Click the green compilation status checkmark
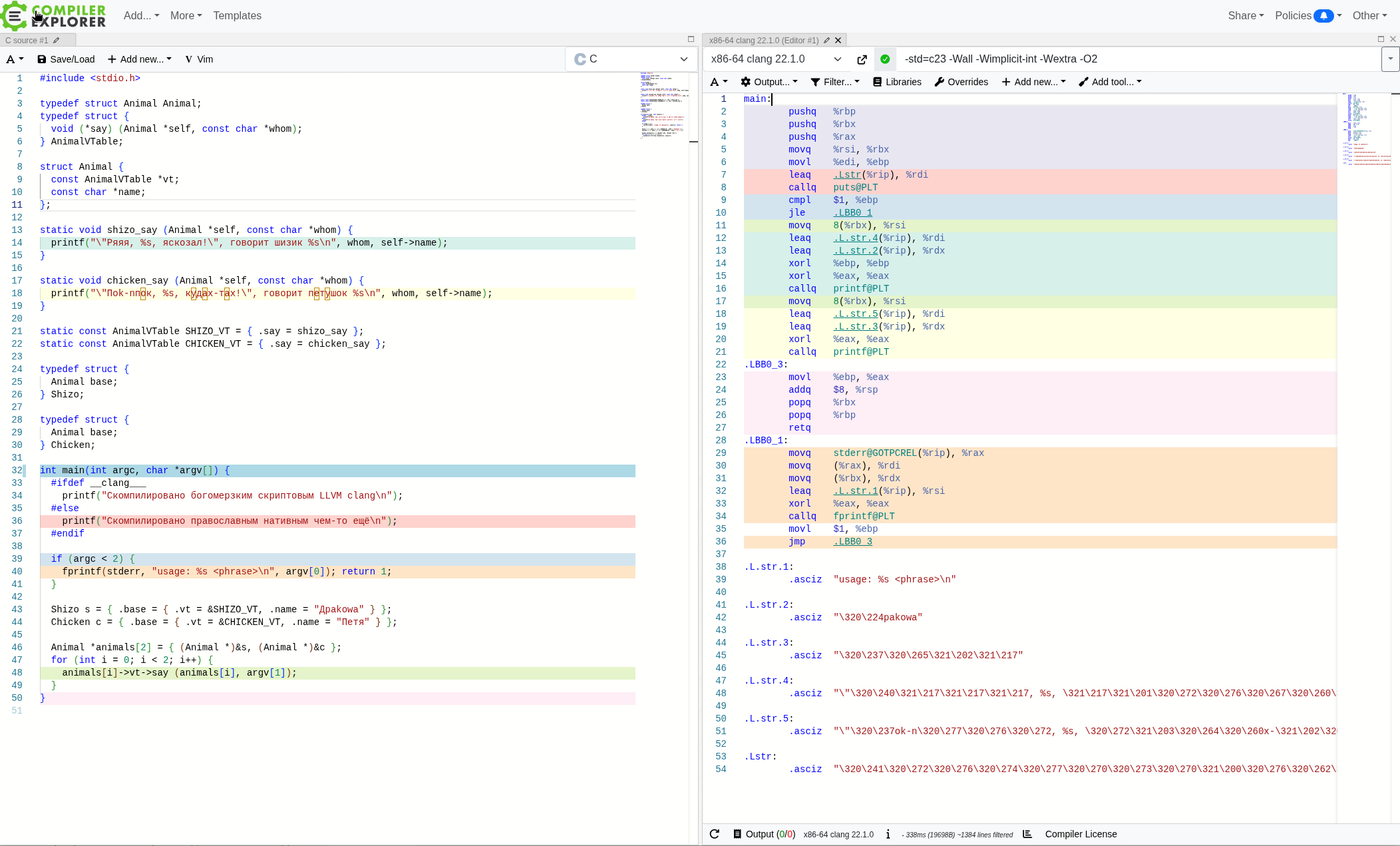 pos(885,59)
